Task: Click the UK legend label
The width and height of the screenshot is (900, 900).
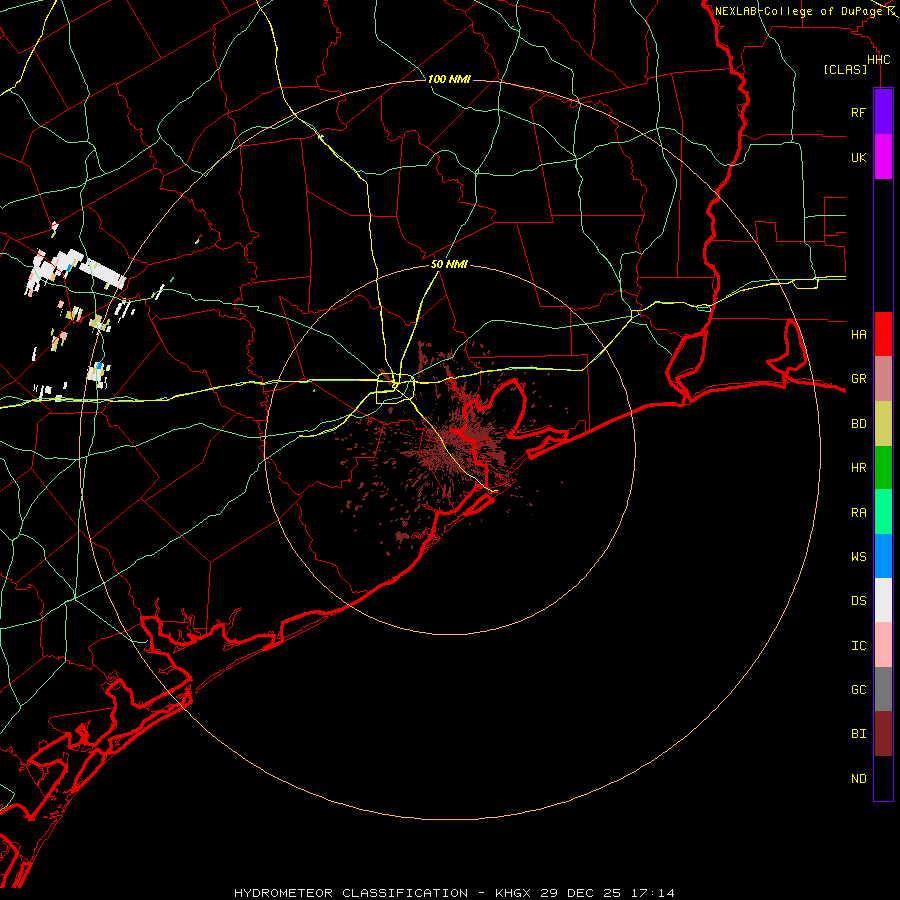Action: [x=858, y=158]
